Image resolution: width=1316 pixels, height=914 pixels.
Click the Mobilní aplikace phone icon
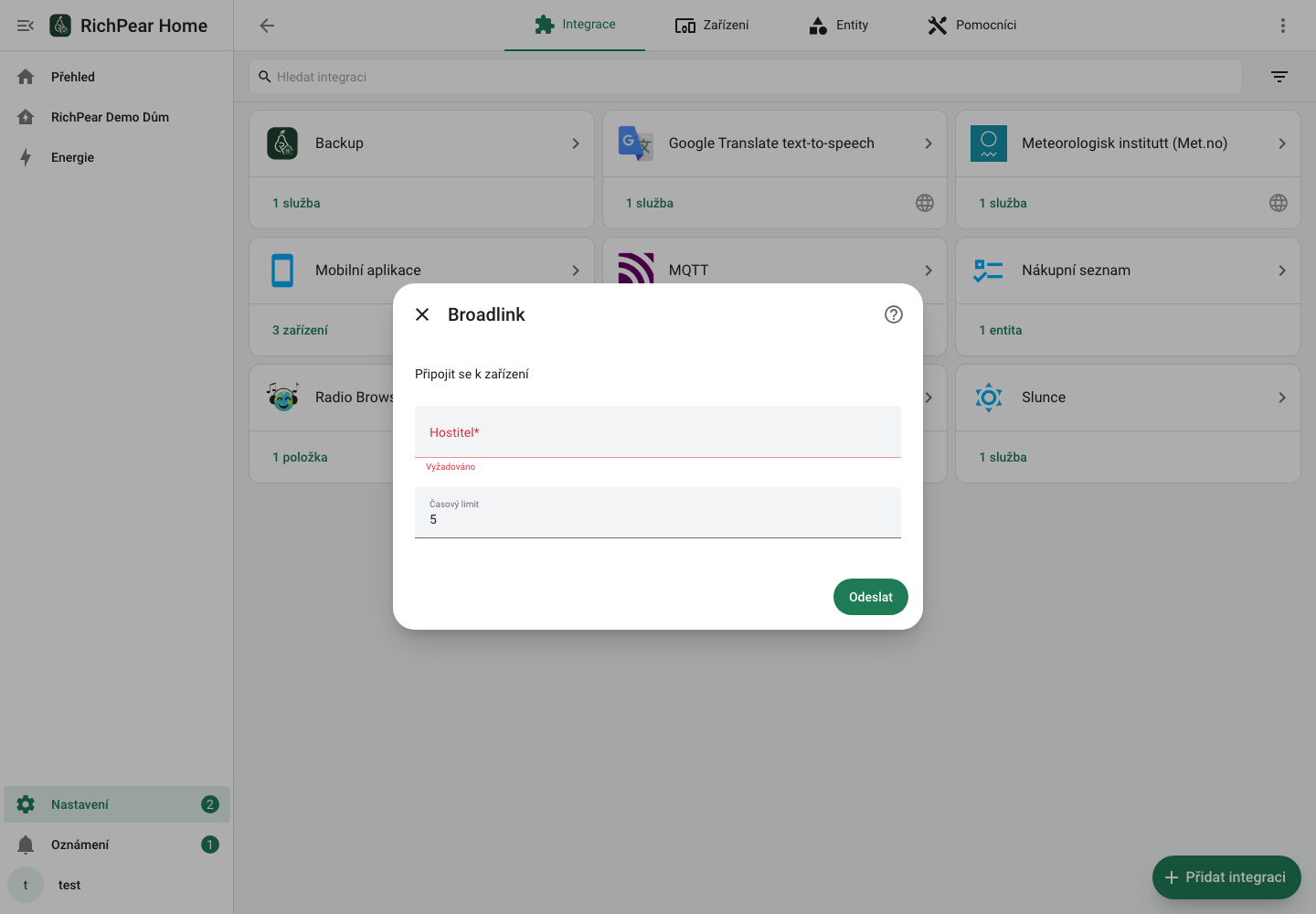click(x=282, y=271)
